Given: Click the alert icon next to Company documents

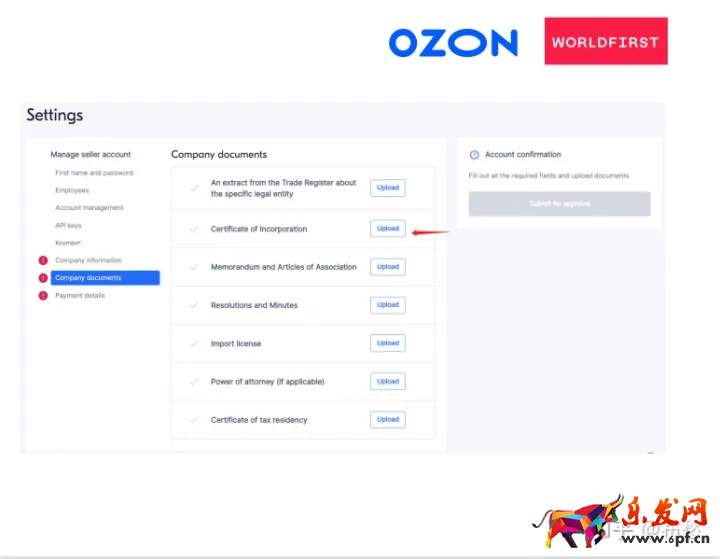Looking at the screenshot, I should tap(43, 278).
